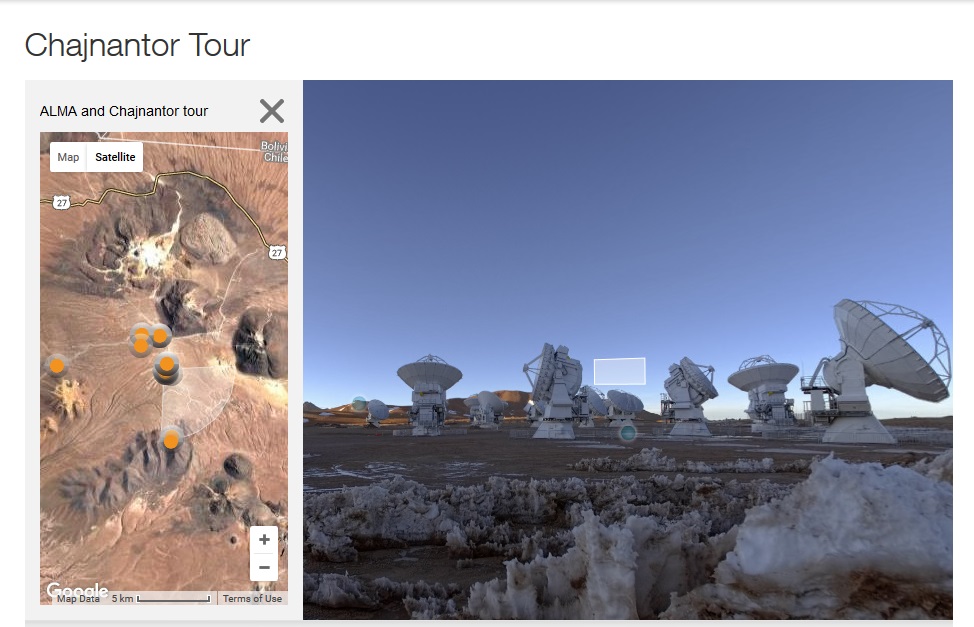The image size is (974, 627).
Task: Close the ALMA and Chajnantor tour panel
Action: pos(271,111)
